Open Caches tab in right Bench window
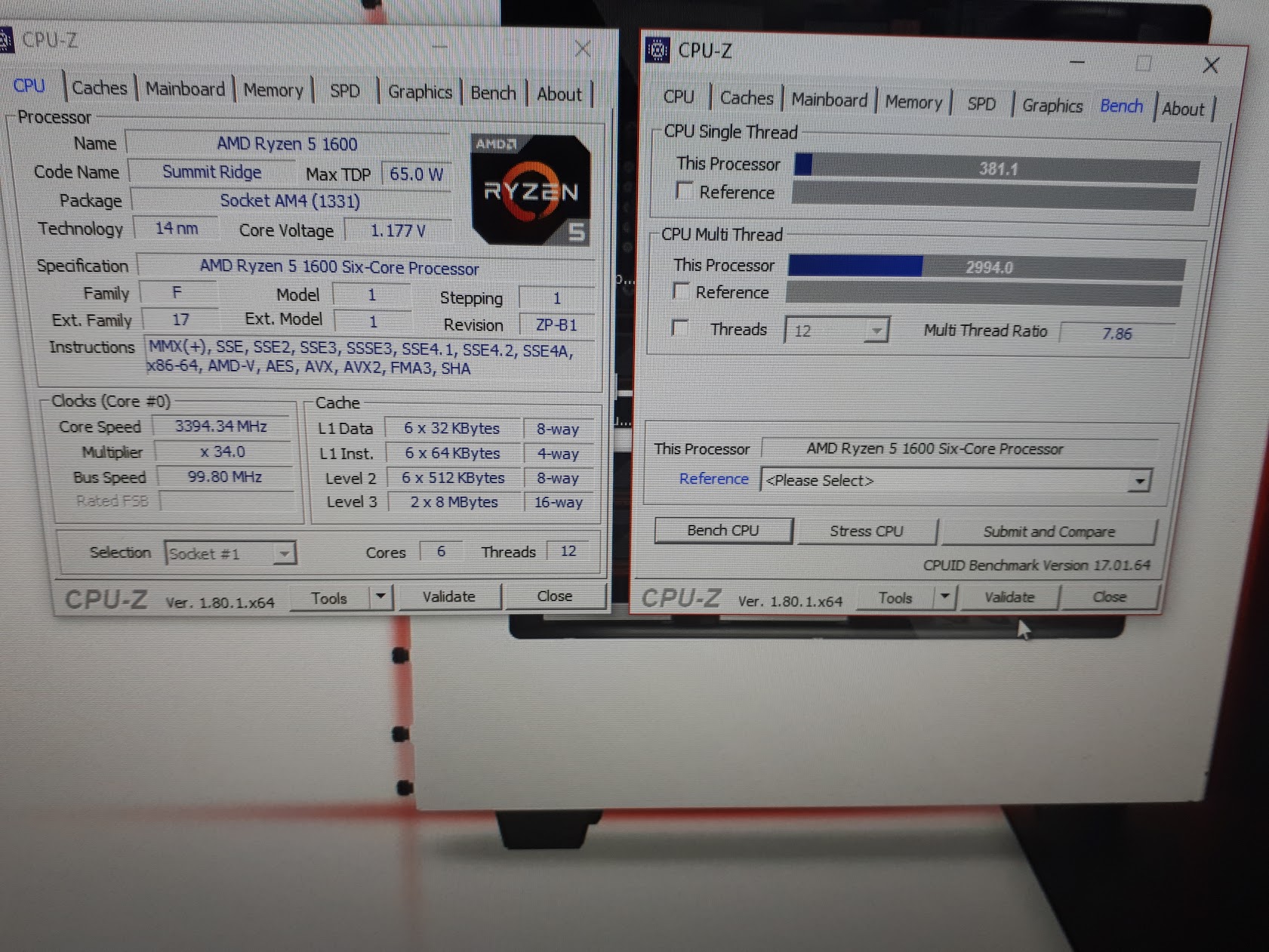The height and width of the screenshot is (952, 1269). [x=747, y=98]
